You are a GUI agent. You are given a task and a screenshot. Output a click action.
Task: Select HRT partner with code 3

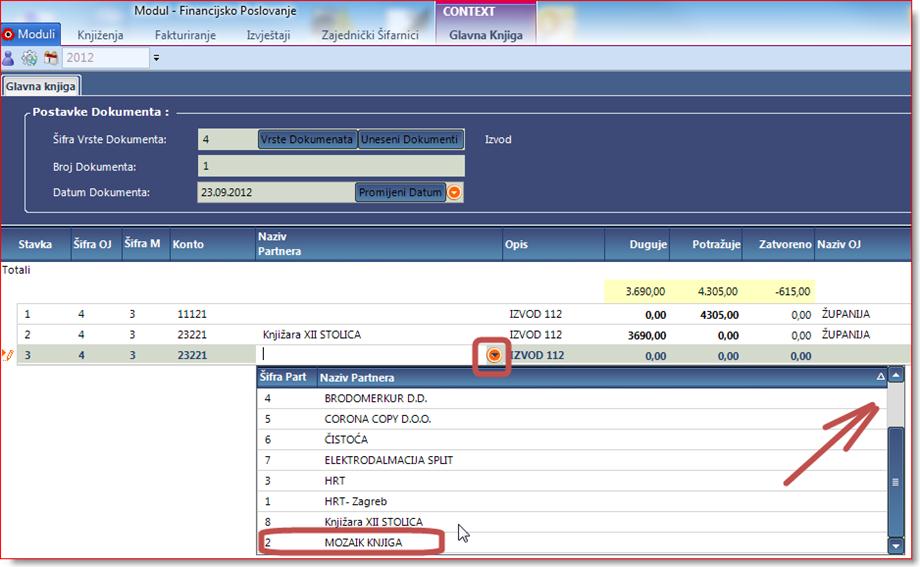point(572,481)
